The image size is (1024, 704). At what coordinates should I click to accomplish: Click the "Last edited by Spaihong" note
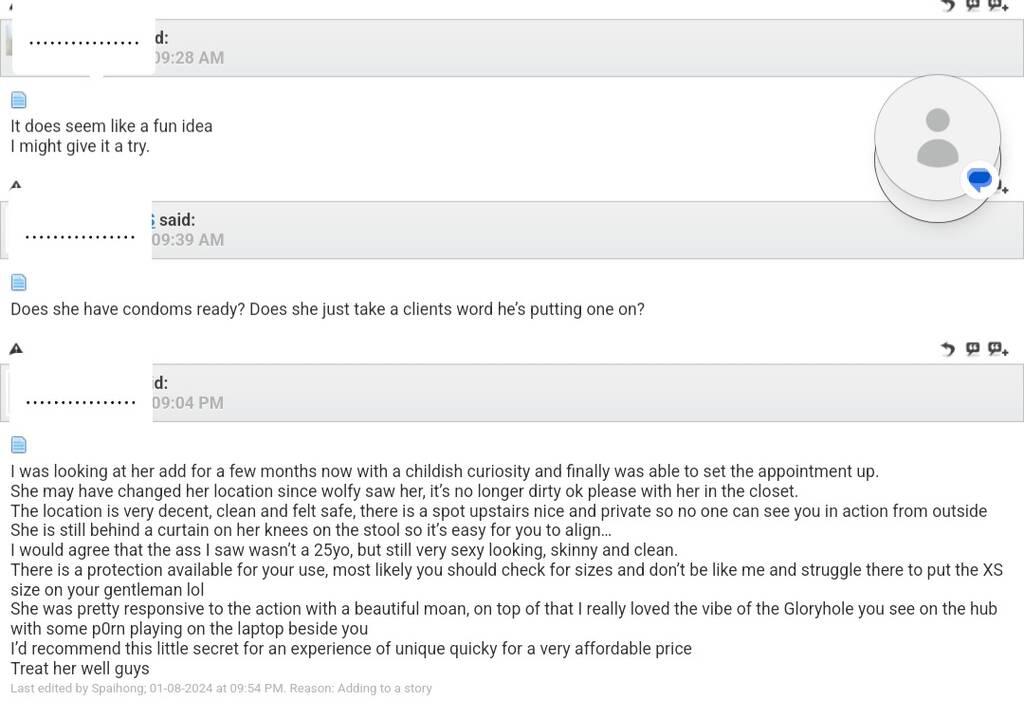point(221,689)
